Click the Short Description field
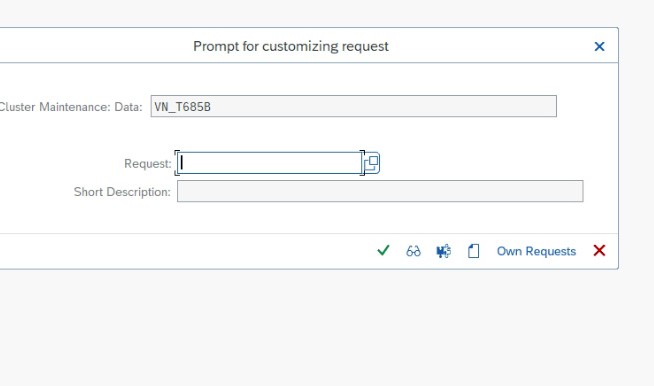This screenshot has width=654, height=386. point(380,191)
